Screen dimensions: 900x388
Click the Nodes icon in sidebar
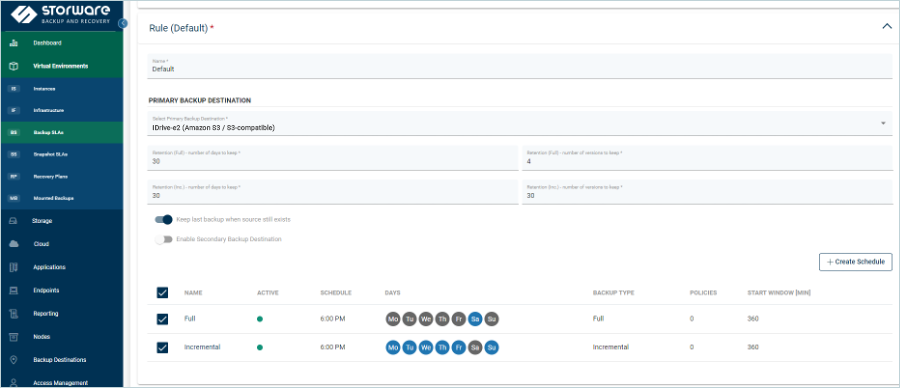(x=14, y=337)
